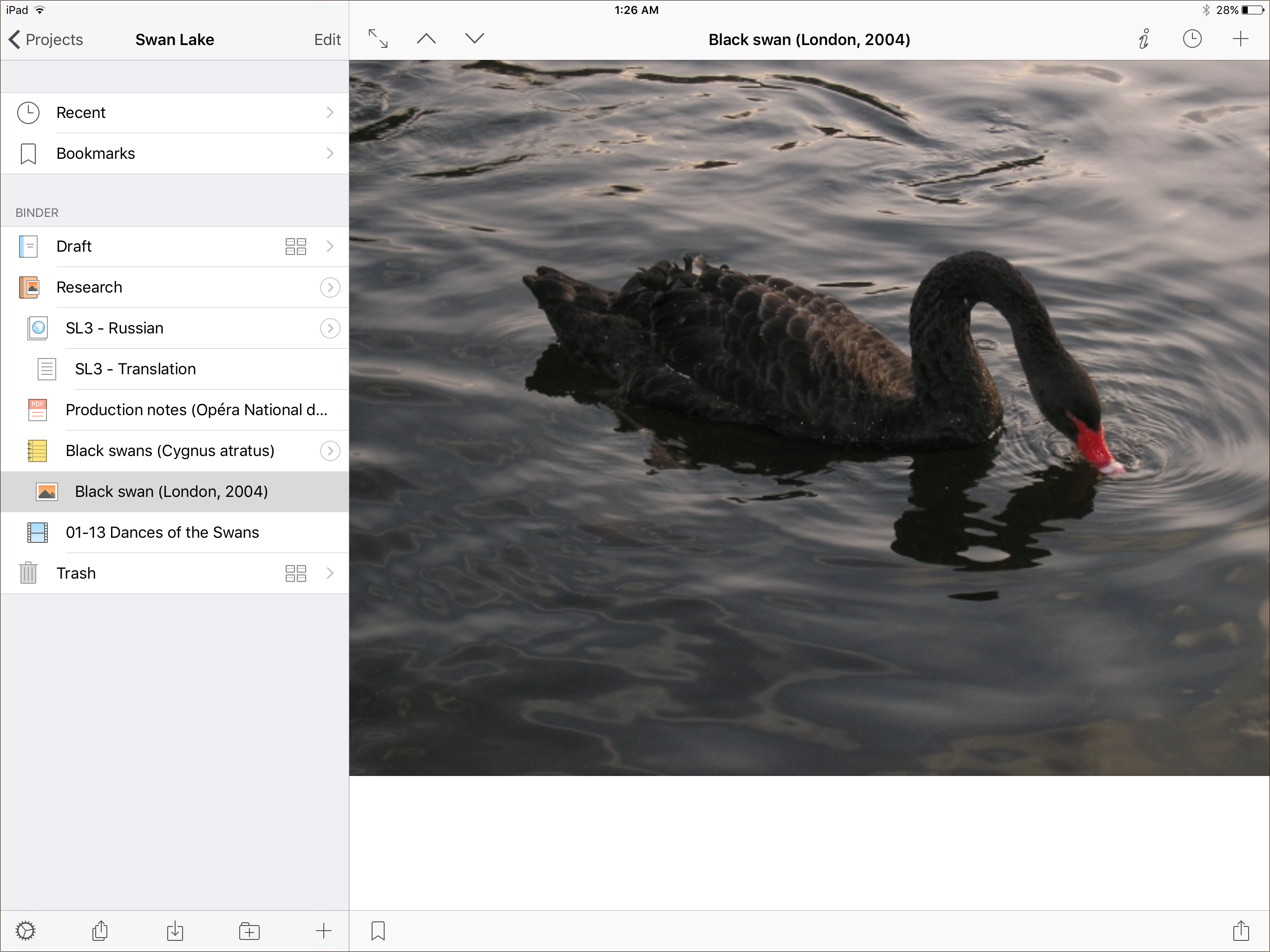The width and height of the screenshot is (1270, 952).
Task: Expand the Black swans (Cygnus atratus) item
Action: (329, 450)
